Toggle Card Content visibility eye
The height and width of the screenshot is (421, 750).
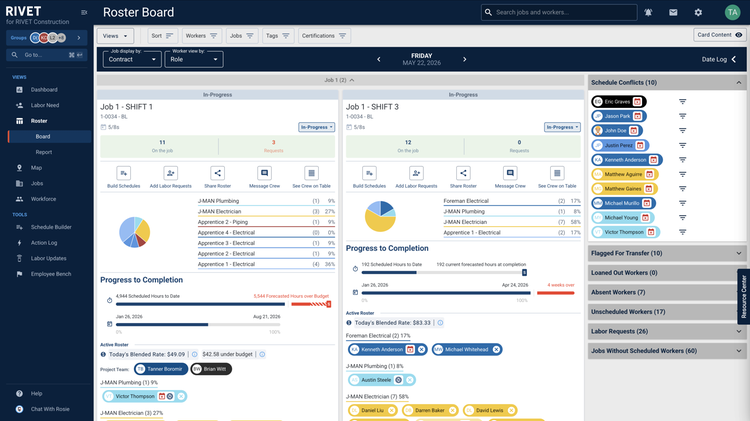[739, 35]
